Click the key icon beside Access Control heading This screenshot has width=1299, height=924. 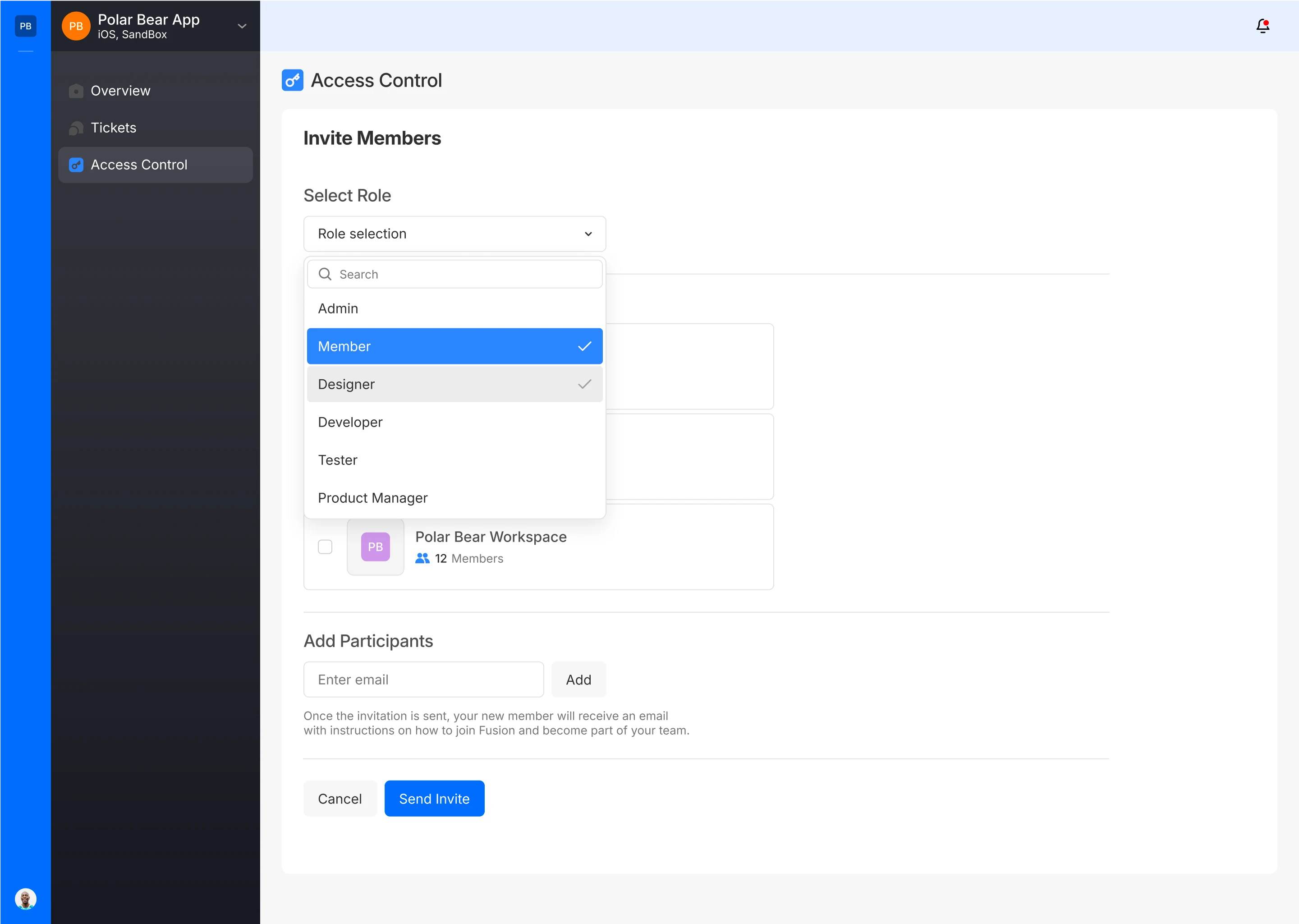point(292,80)
